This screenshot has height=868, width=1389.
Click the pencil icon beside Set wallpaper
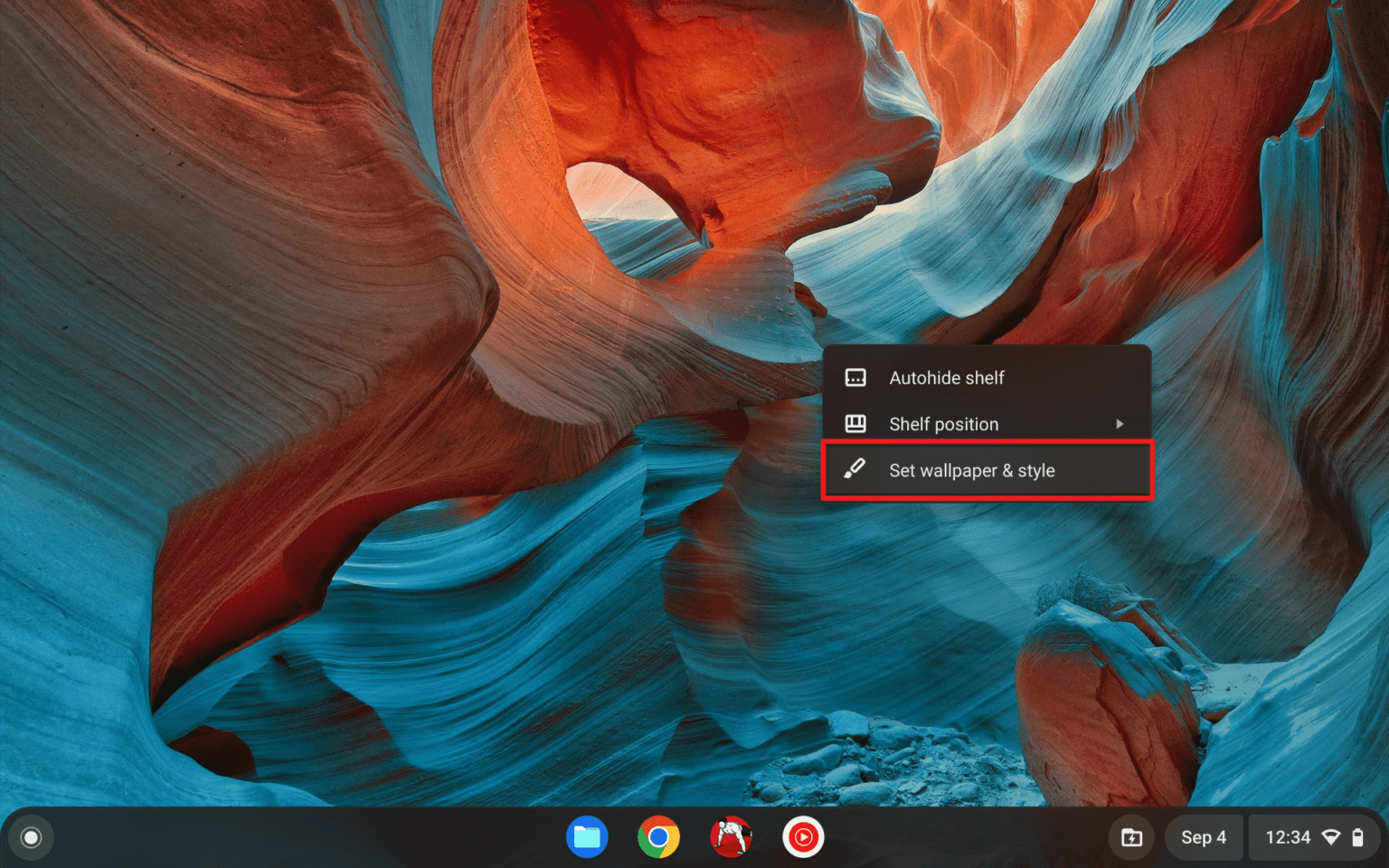[x=855, y=470]
